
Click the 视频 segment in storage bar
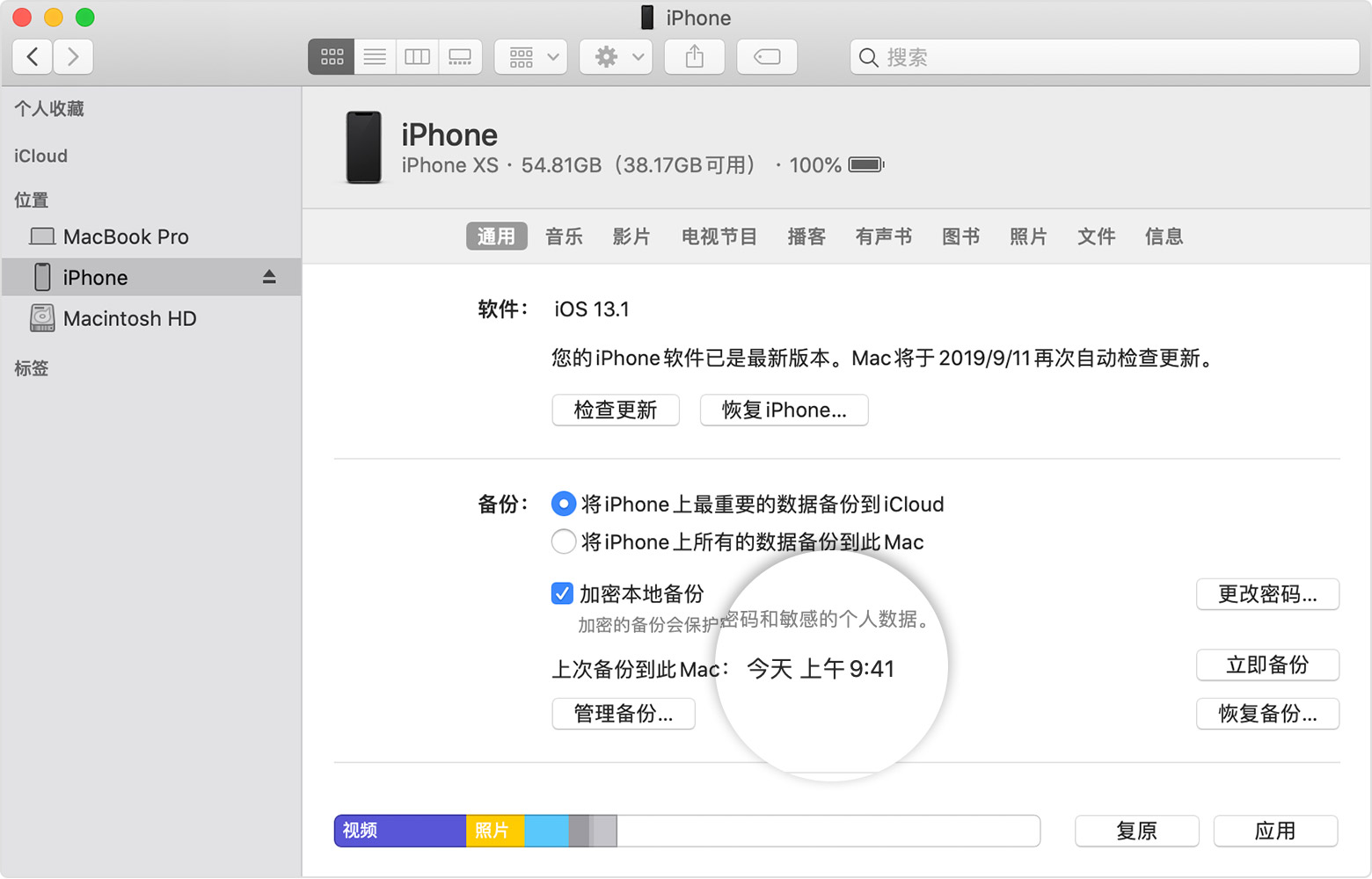pos(400,831)
